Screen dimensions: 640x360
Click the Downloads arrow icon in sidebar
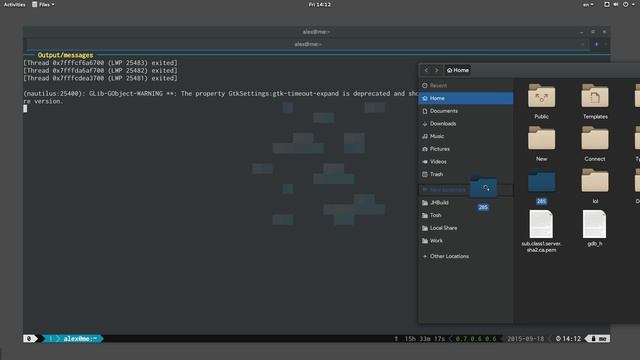coord(425,123)
